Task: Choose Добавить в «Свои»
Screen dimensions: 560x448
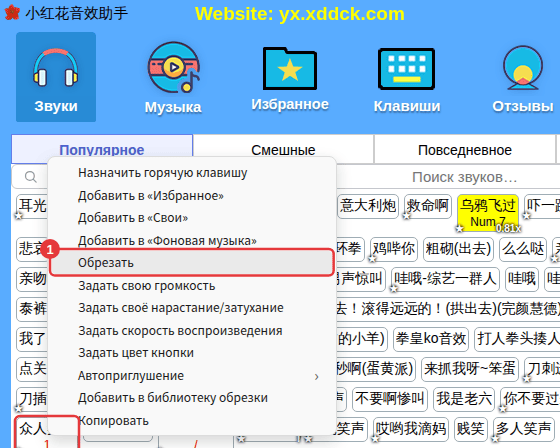Action: click(192, 218)
